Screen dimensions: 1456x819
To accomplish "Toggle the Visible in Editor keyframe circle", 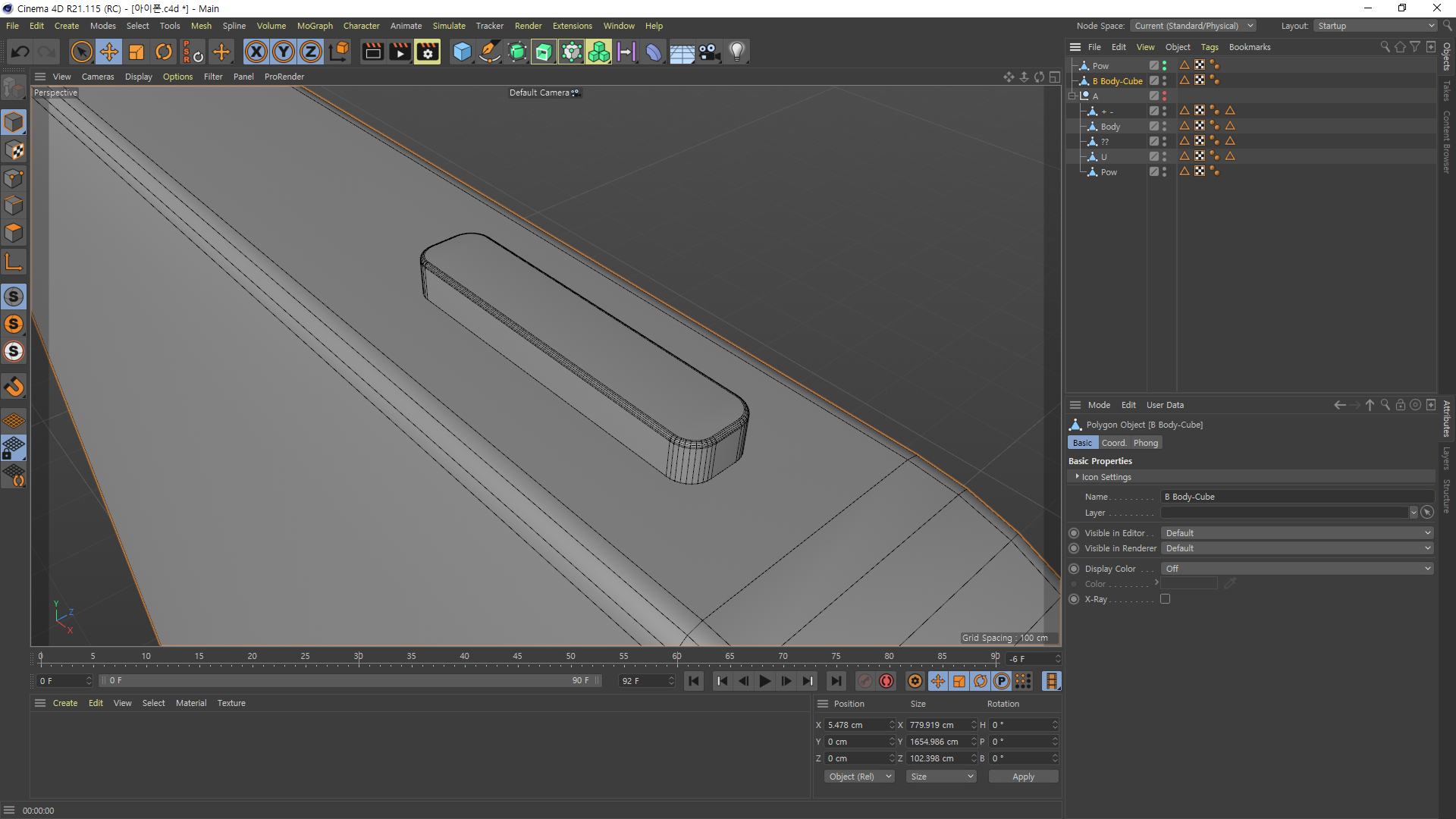I will [1074, 533].
